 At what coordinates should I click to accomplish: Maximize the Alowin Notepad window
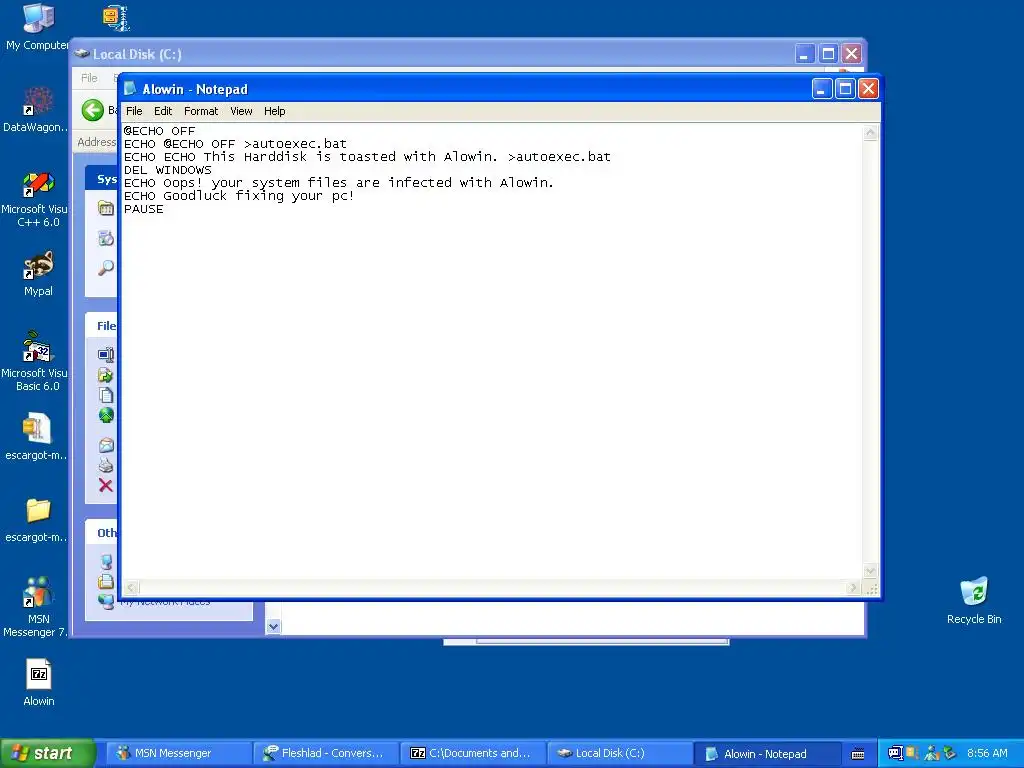(844, 89)
